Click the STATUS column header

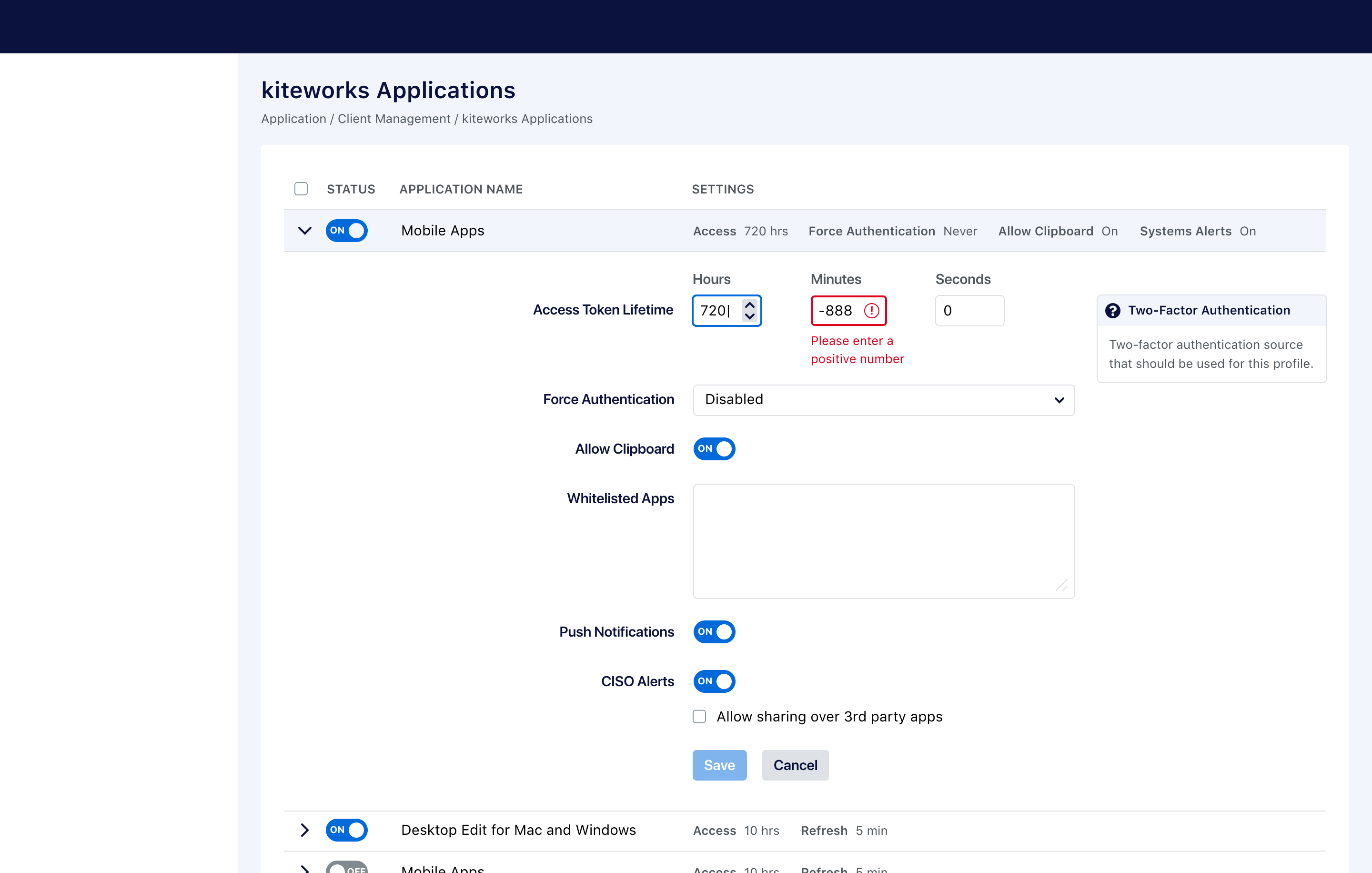(x=351, y=189)
